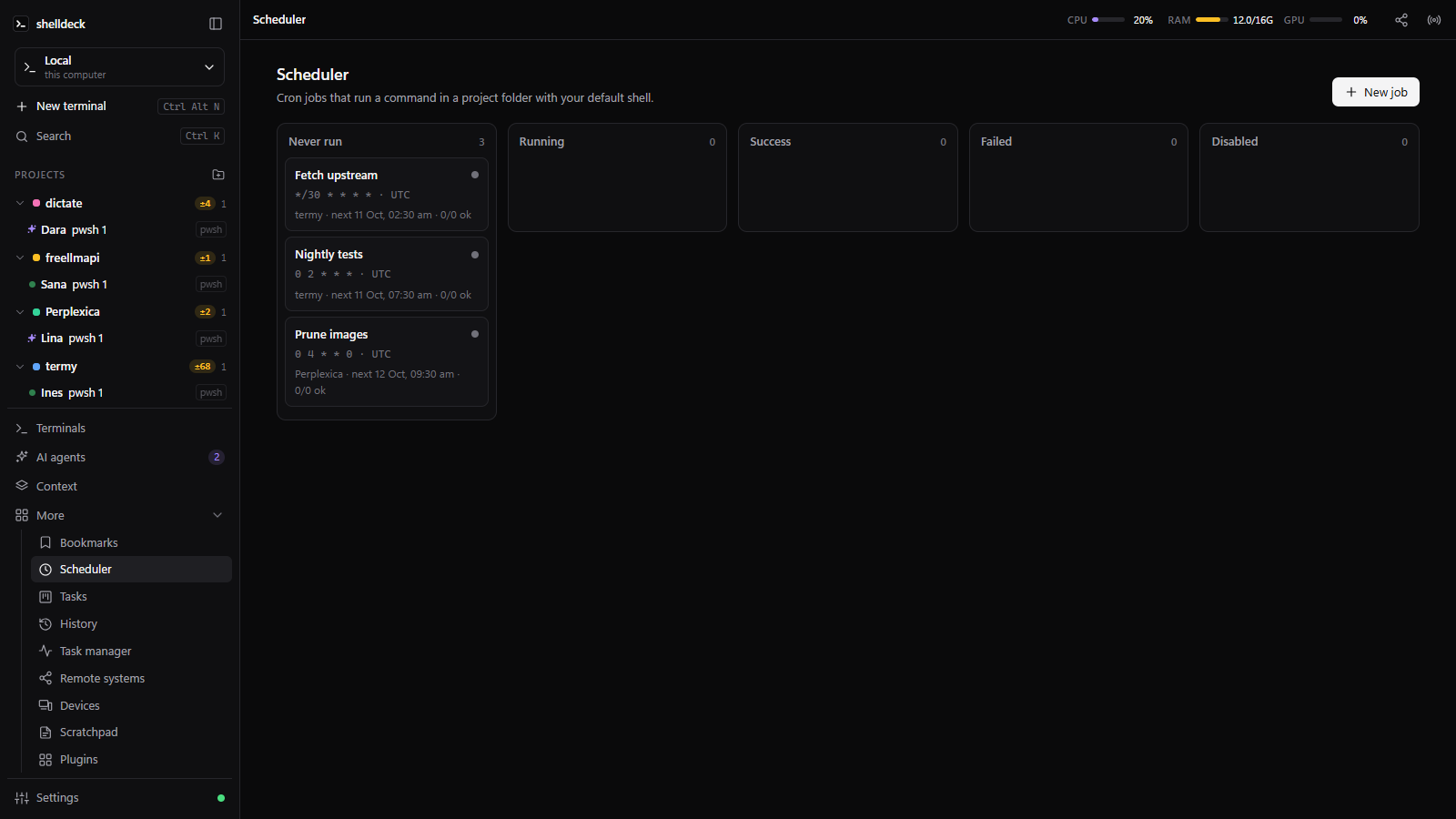Open Search
1456x819 pixels.
click(x=119, y=136)
